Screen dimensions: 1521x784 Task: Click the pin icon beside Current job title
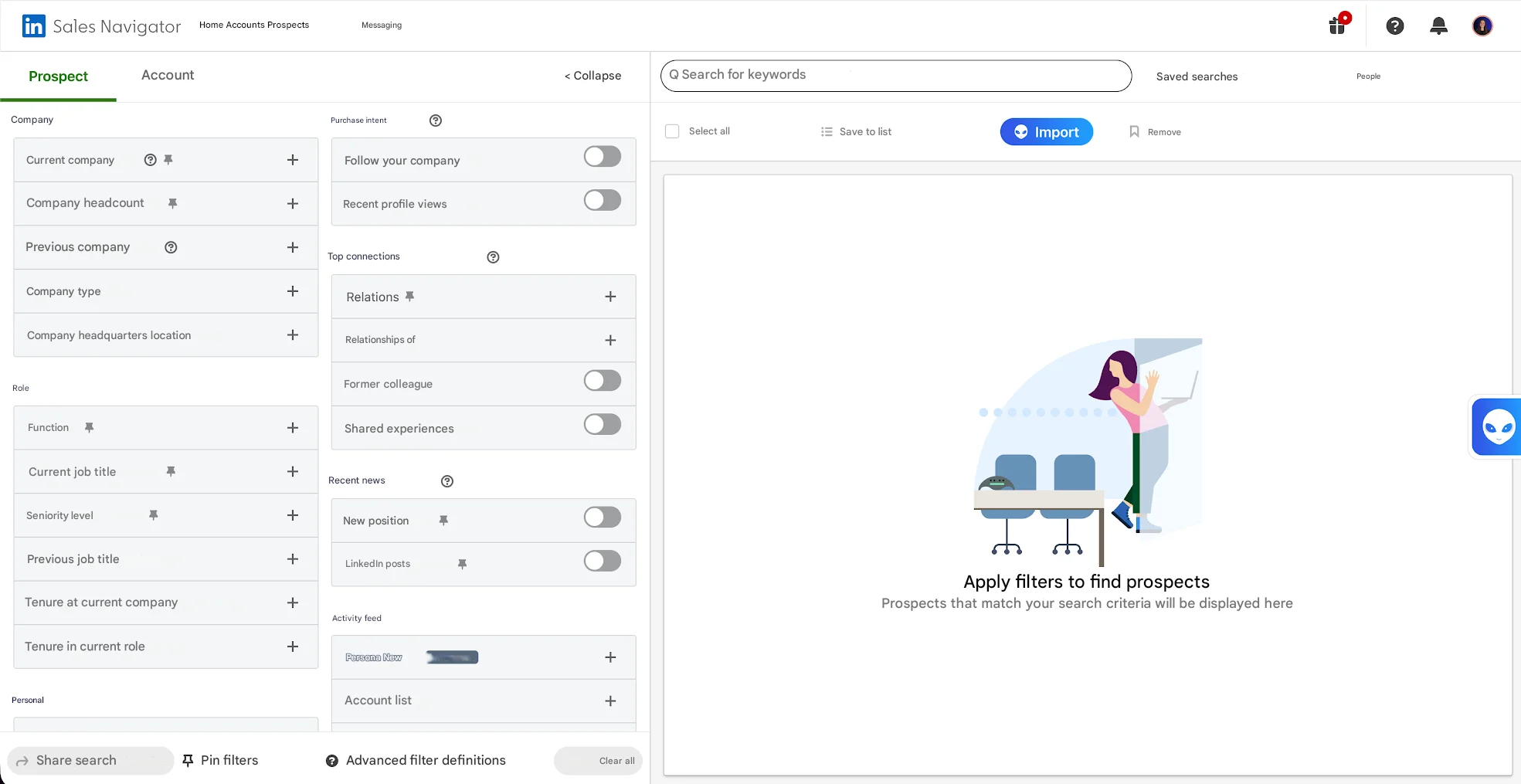click(171, 471)
